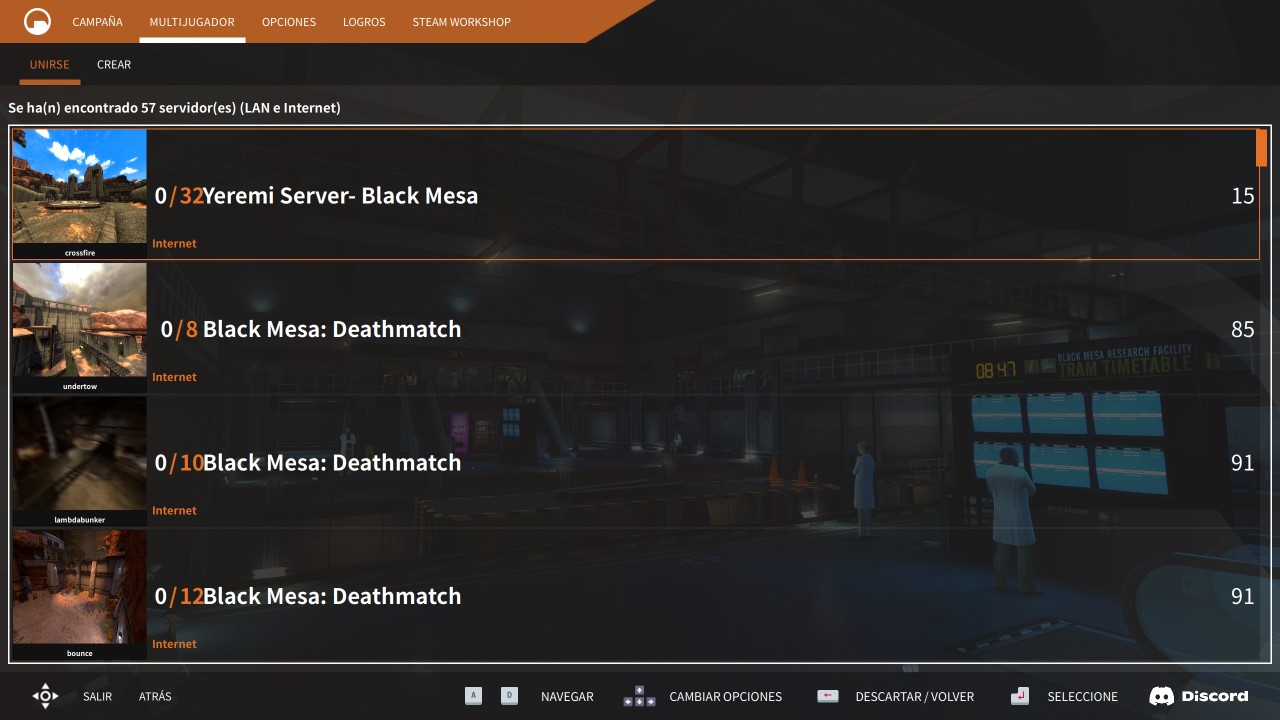The image size is (1280, 720).
Task: Click the bounce map thumbnail
Action: [80, 587]
